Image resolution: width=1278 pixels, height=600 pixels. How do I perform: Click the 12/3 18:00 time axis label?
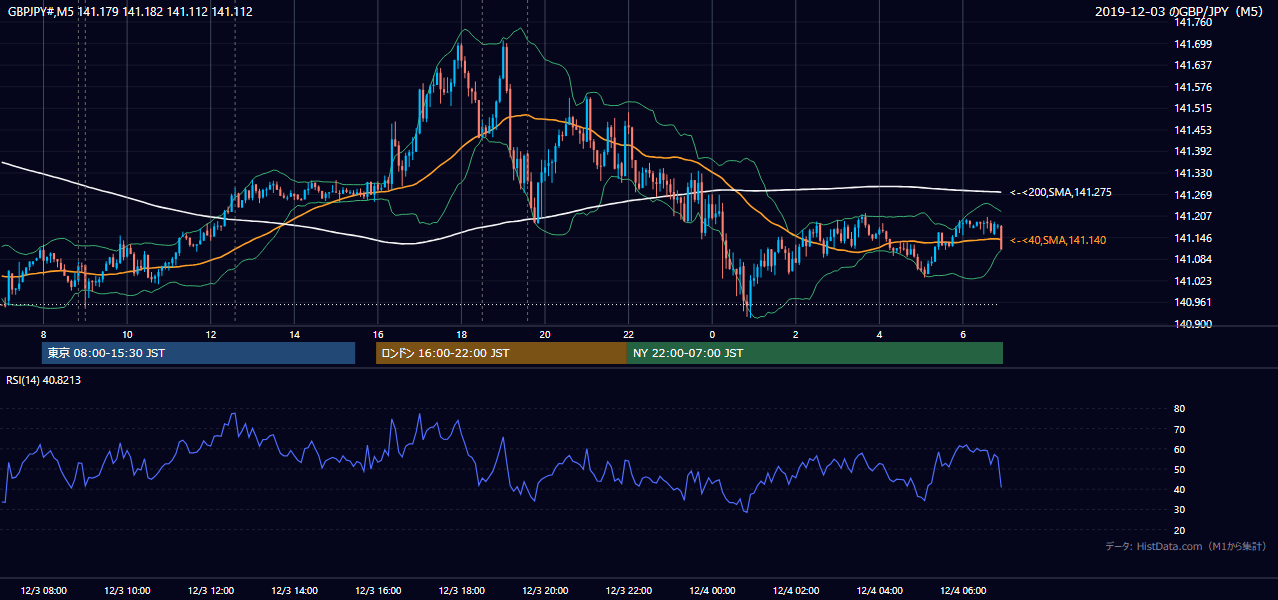point(461,591)
